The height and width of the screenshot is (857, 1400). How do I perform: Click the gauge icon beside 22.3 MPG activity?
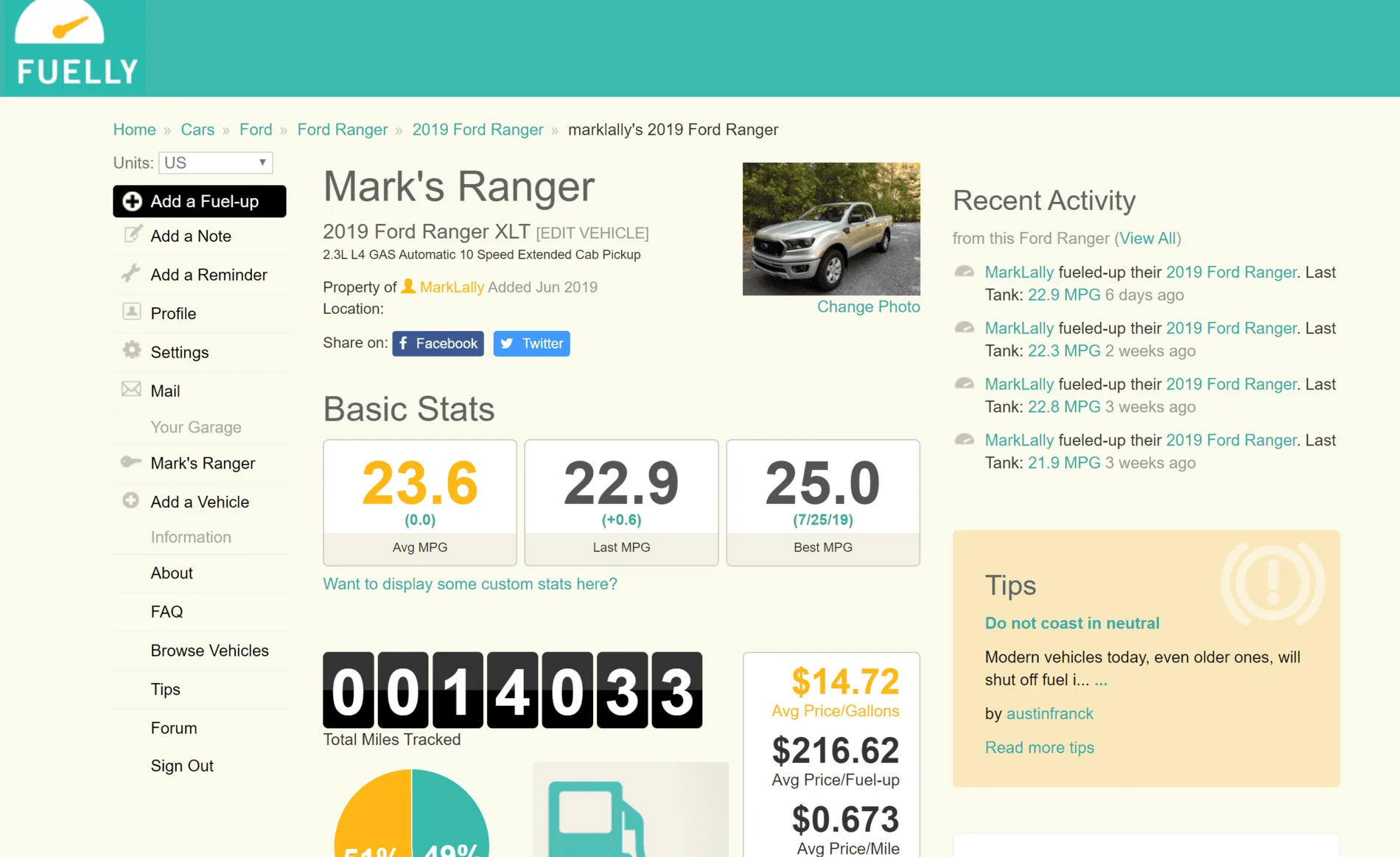[965, 327]
